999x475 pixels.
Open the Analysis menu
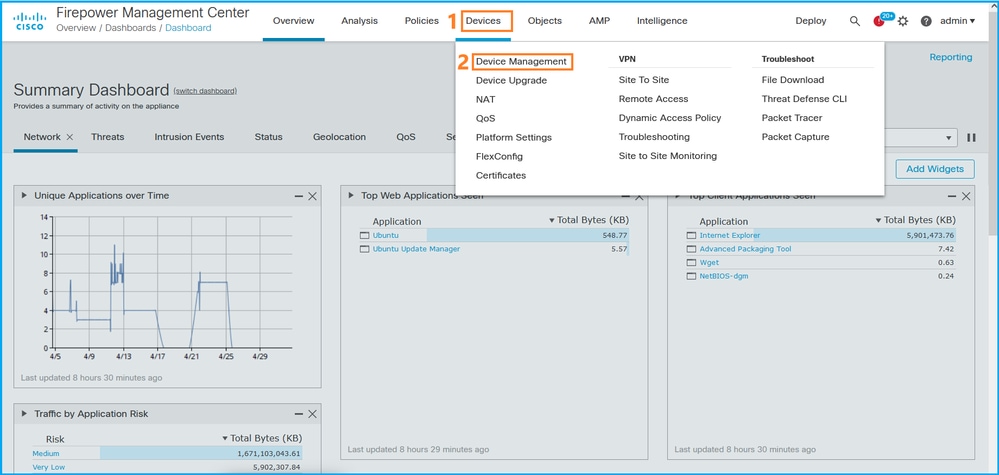(359, 21)
